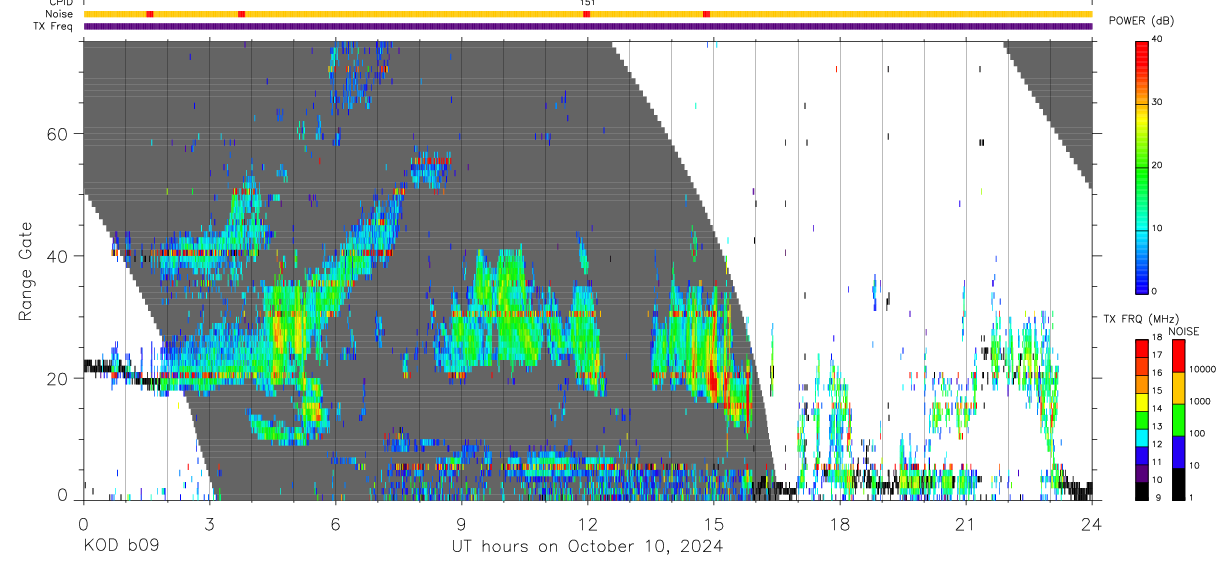Click the 'TX Freq' row label
This screenshot has width=1228, height=567.
(53, 26)
